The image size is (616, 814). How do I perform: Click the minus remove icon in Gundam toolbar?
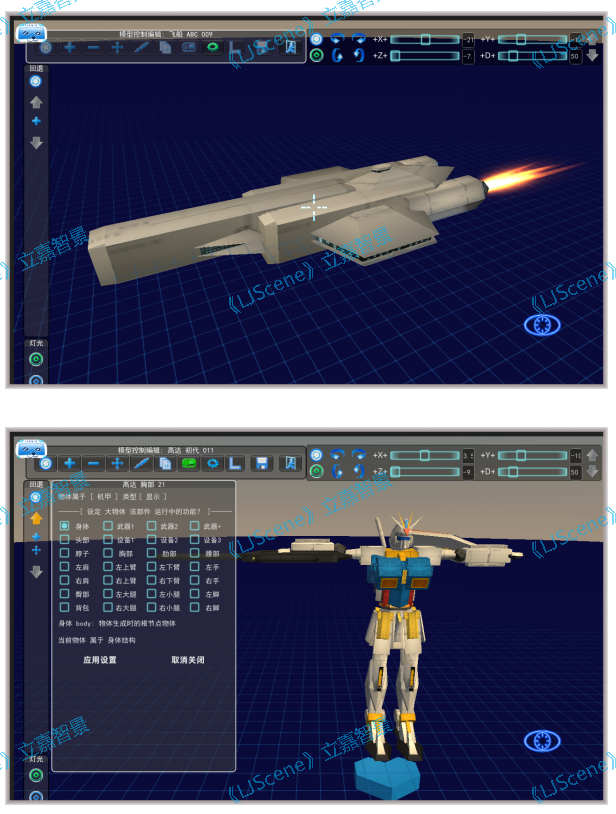[x=94, y=463]
